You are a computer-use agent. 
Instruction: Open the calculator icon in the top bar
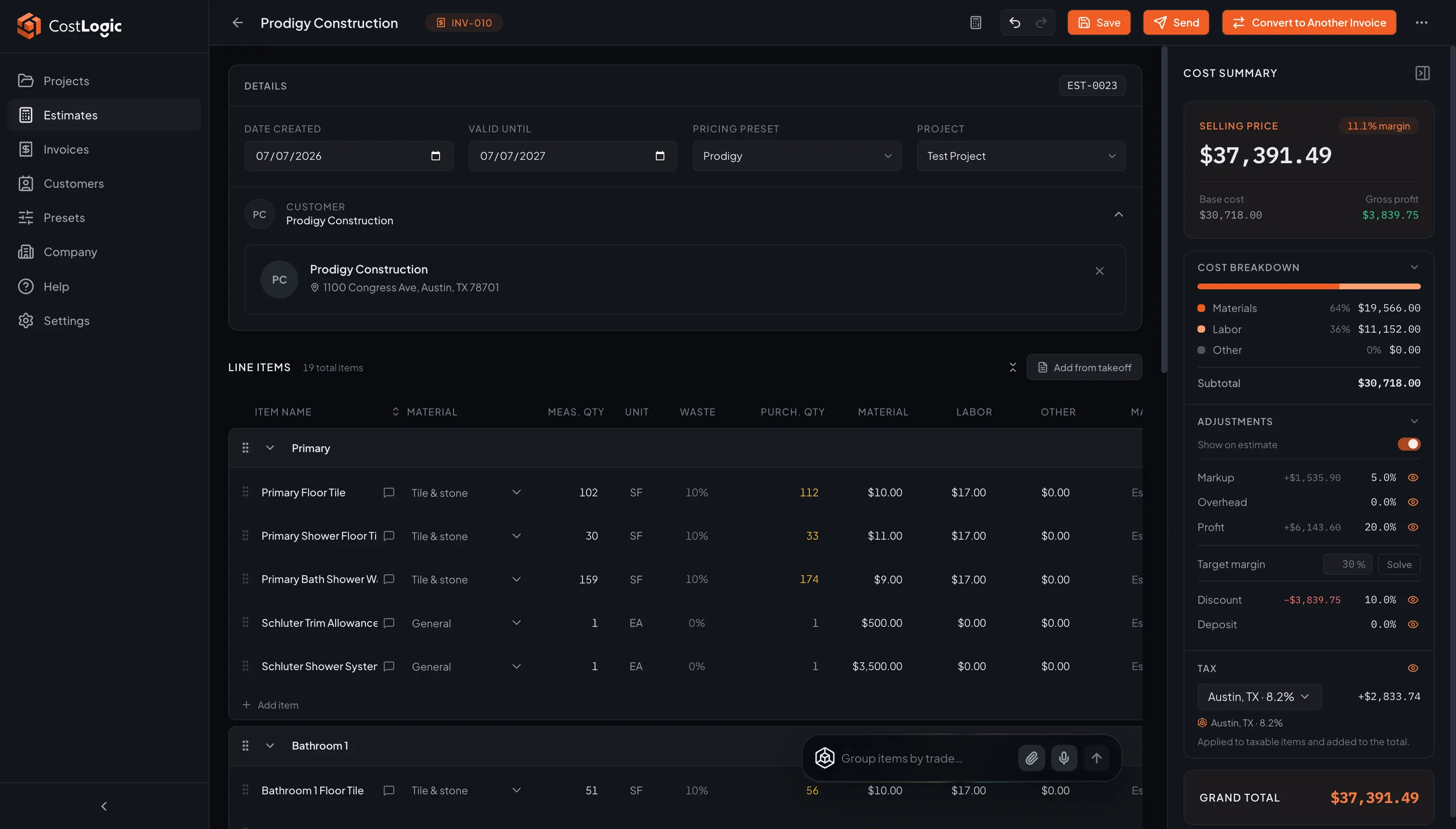(975, 23)
